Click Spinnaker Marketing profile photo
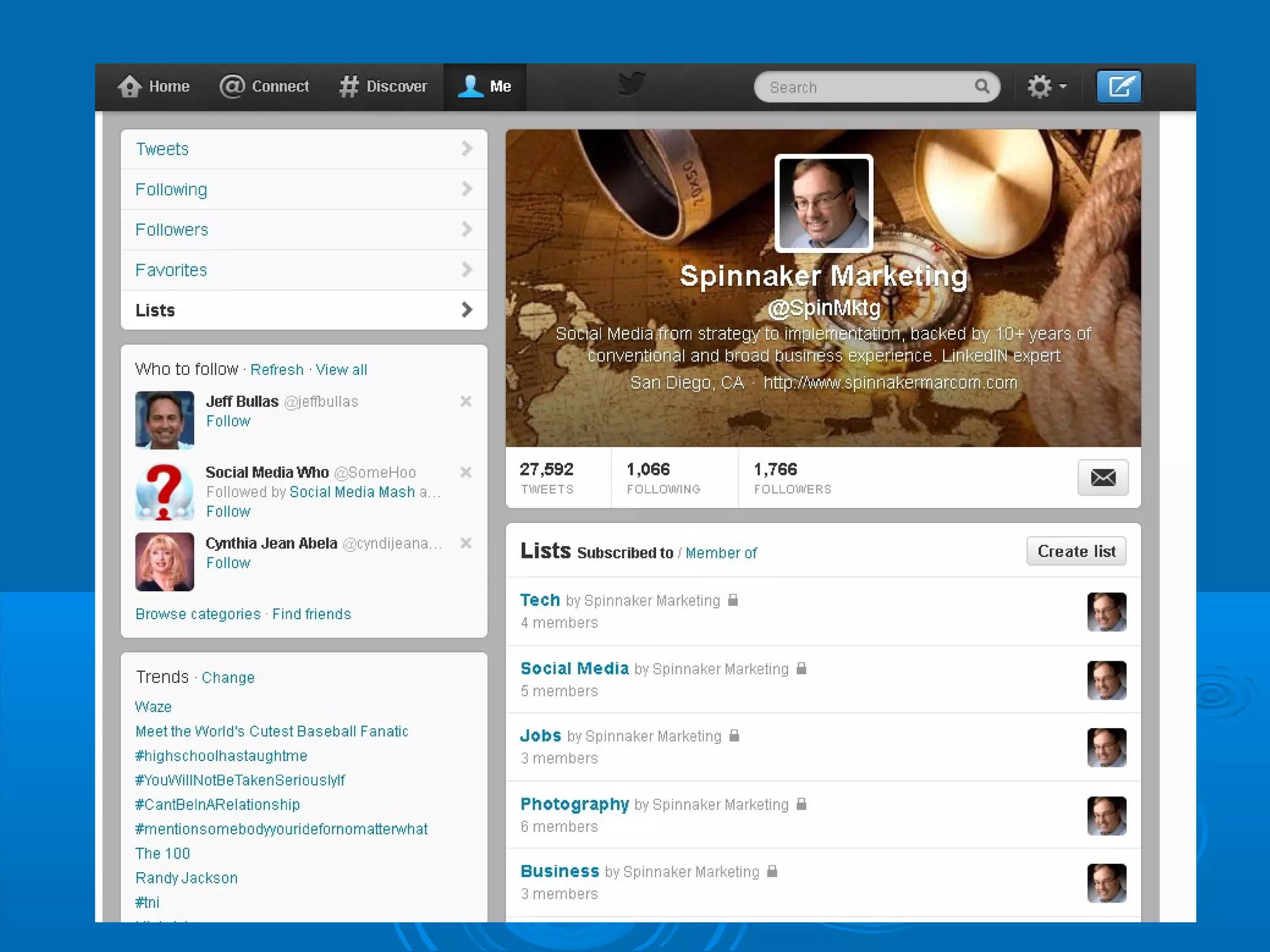The image size is (1270, 952). (x=824, y=203)
